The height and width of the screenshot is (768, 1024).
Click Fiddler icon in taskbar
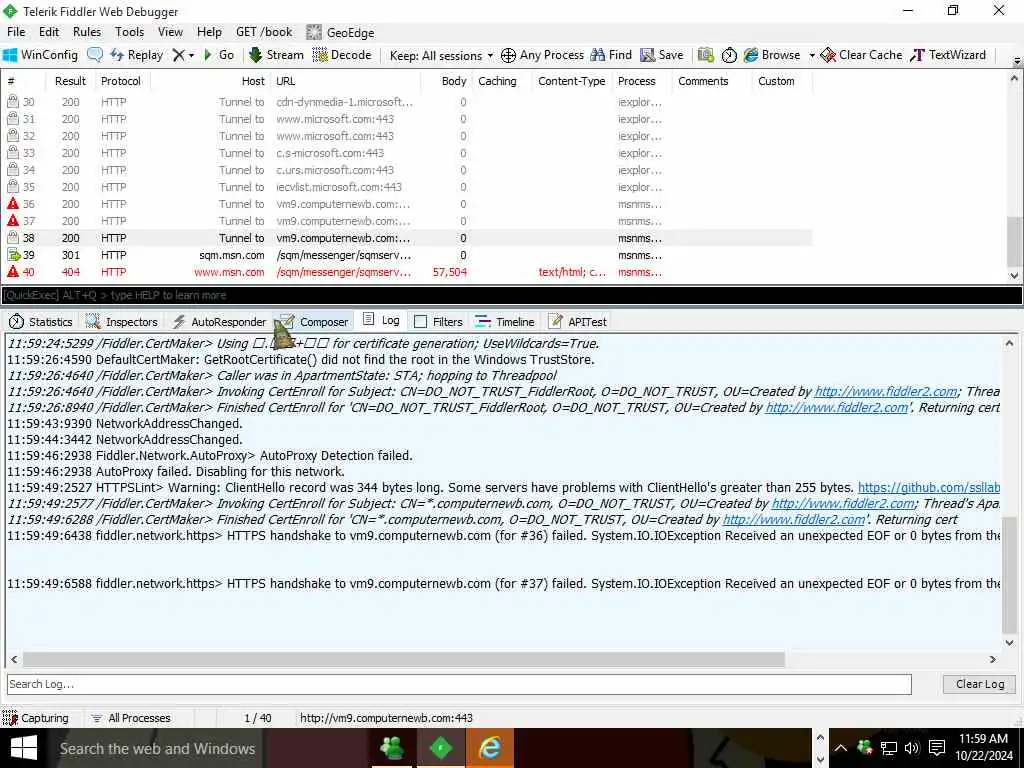click(441, 748)
